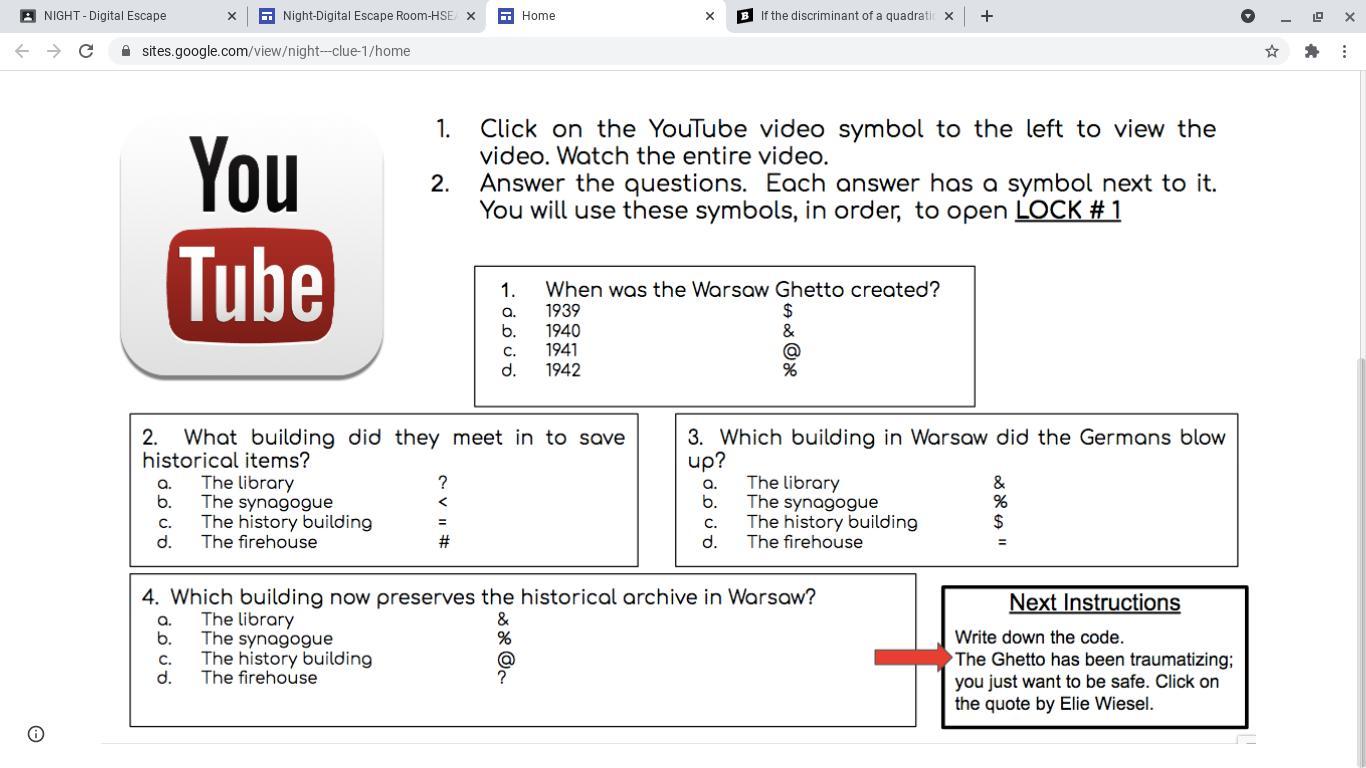This screenshot has width=1366, height=768.
Task: Click the 'Write down the code.' text
Action: tap(1039, 637)
